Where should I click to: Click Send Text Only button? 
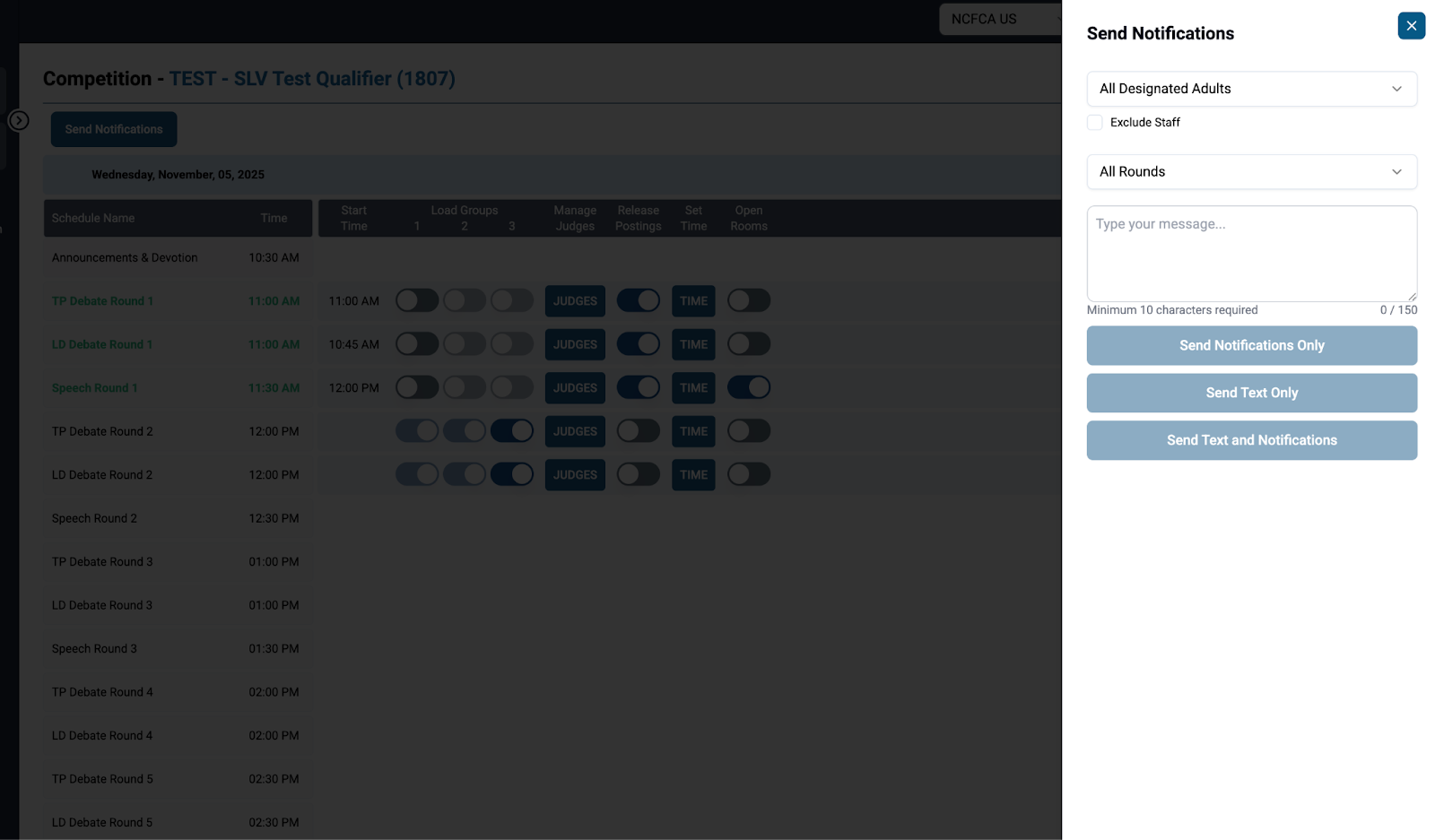tap(1251, 394)
